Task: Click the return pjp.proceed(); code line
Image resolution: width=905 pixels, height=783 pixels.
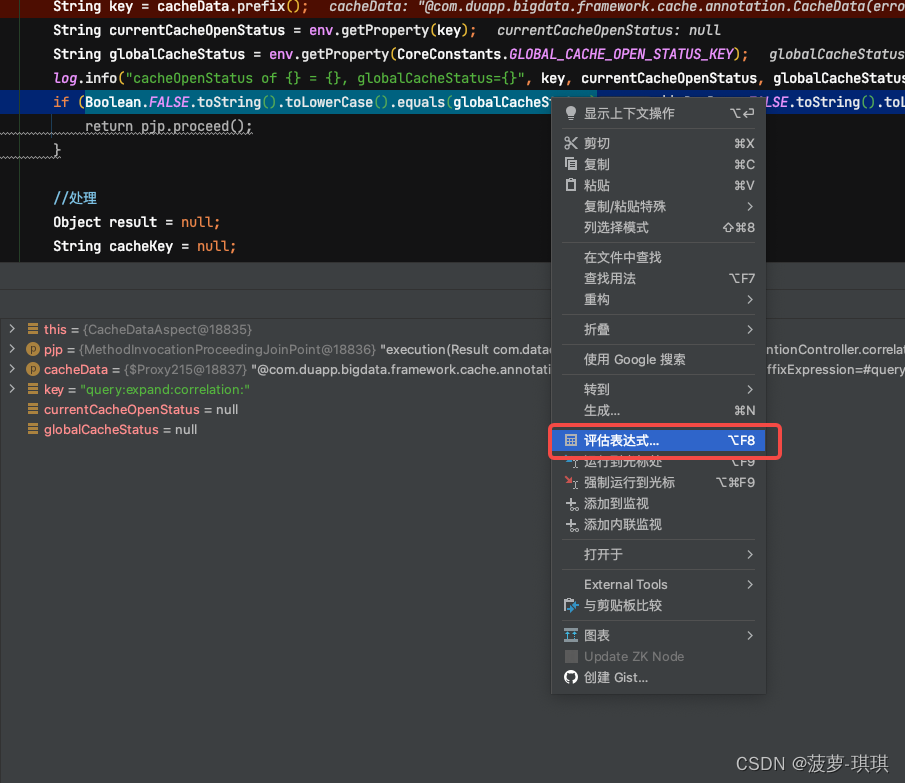Action: coord(169,126)
